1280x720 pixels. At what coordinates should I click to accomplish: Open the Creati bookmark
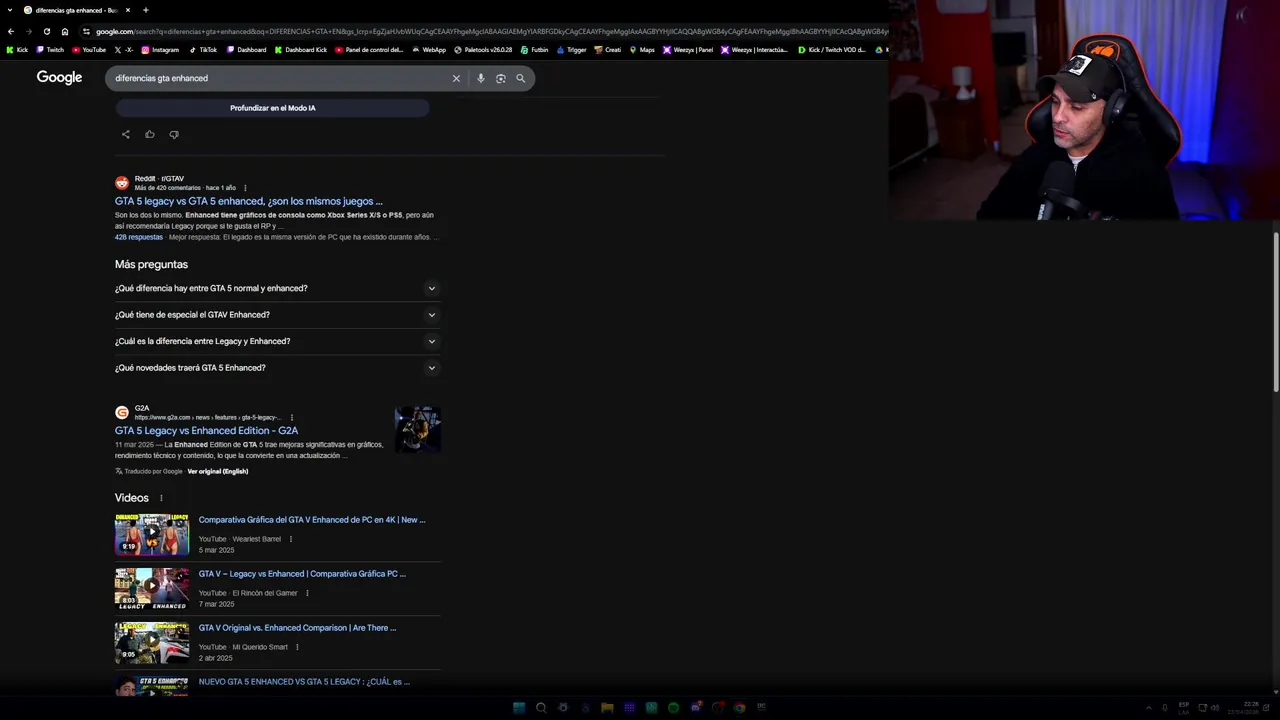tap(607, 50)
